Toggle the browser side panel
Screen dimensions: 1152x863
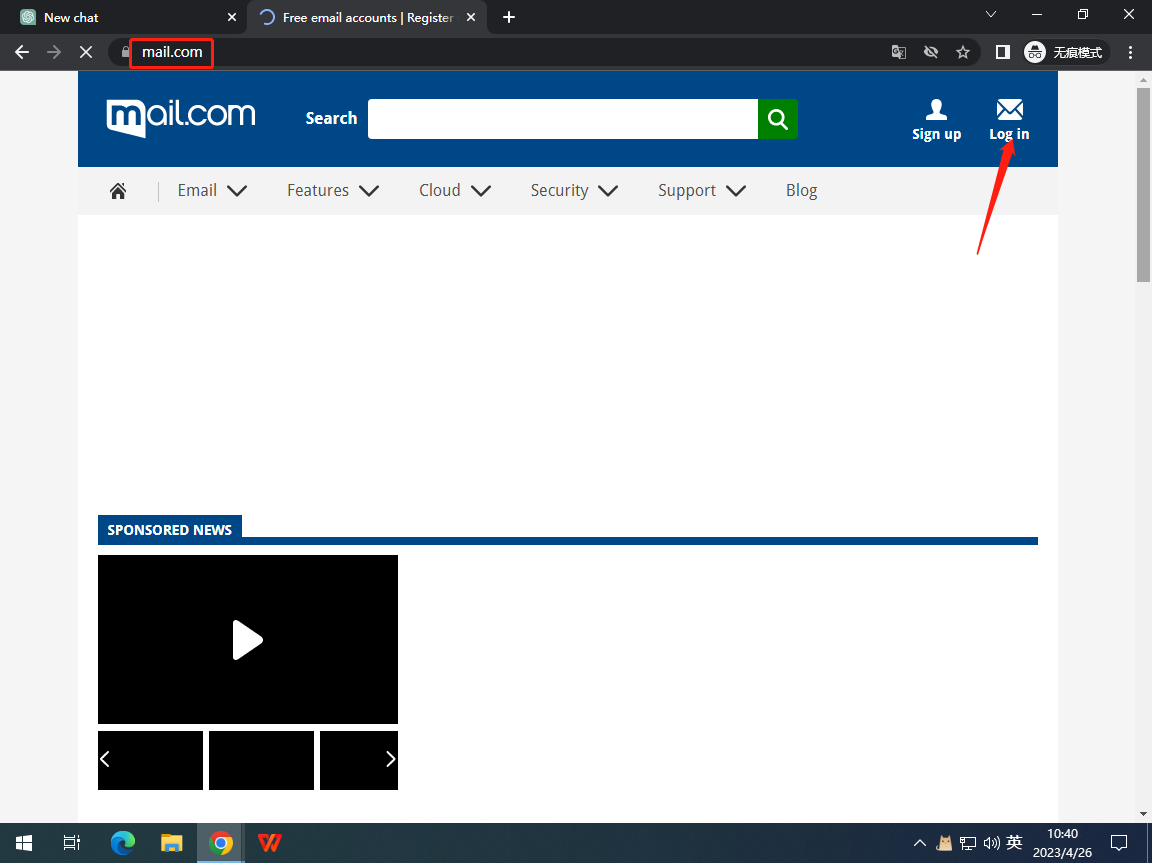[1002, 52]
